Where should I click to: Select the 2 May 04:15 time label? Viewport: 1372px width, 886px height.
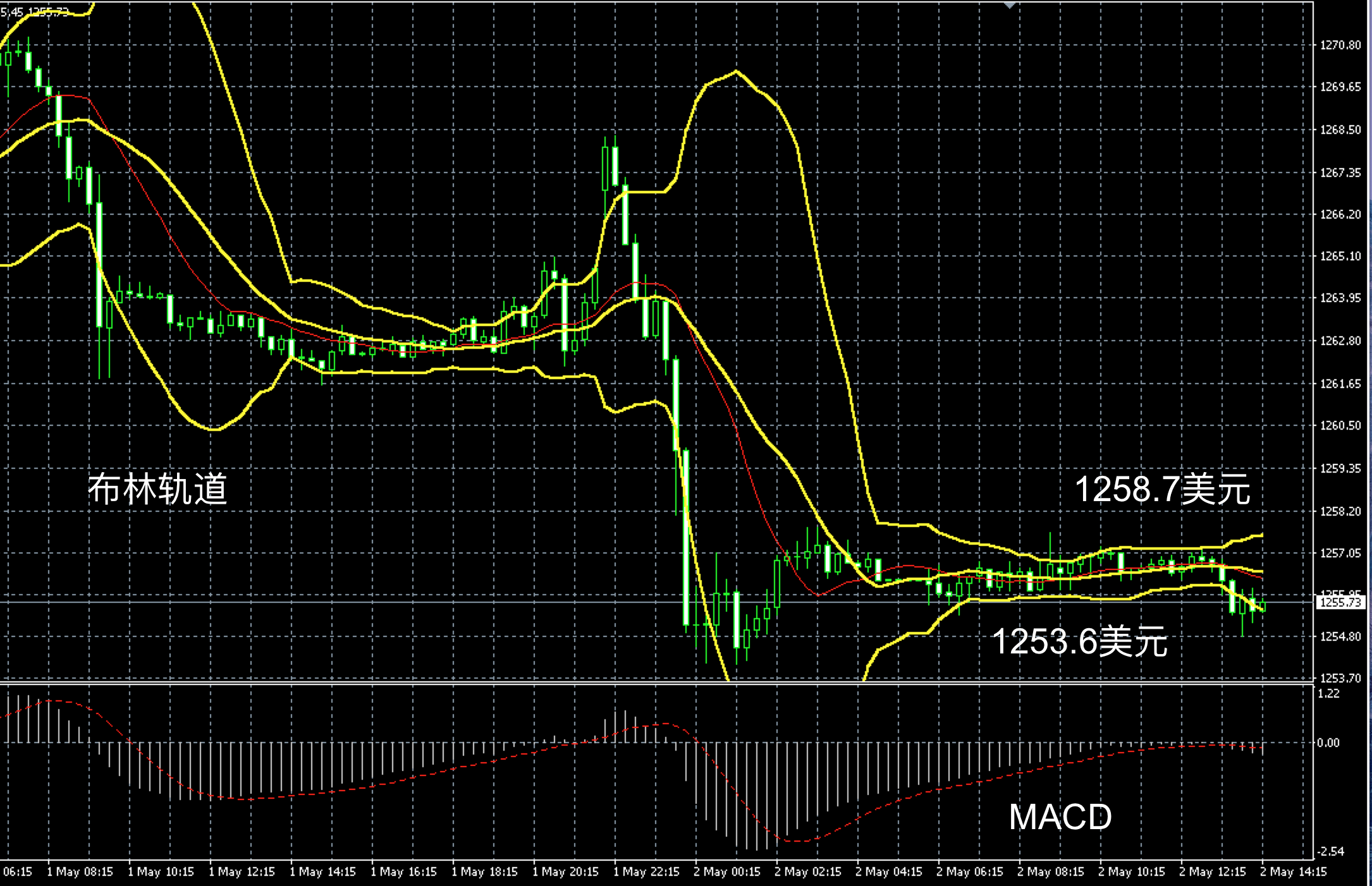(x=889, y=872)
